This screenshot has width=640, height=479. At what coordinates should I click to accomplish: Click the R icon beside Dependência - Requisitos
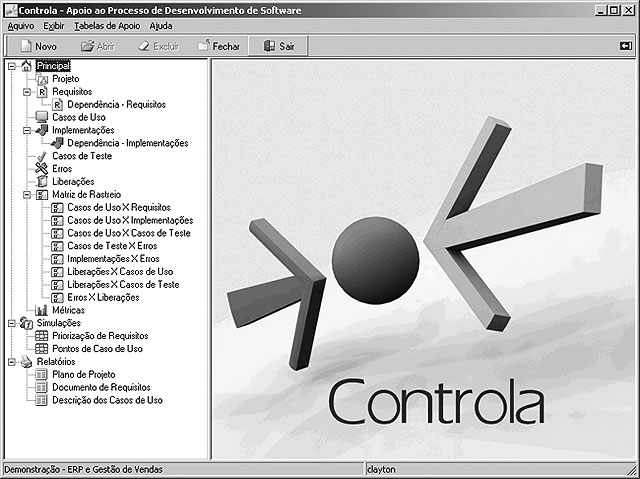click(x=58, y=105)
